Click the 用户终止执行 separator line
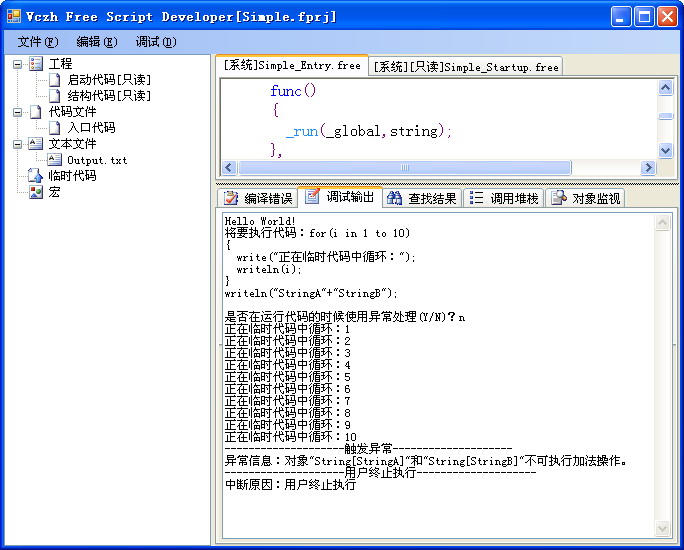 pos(380,472)
